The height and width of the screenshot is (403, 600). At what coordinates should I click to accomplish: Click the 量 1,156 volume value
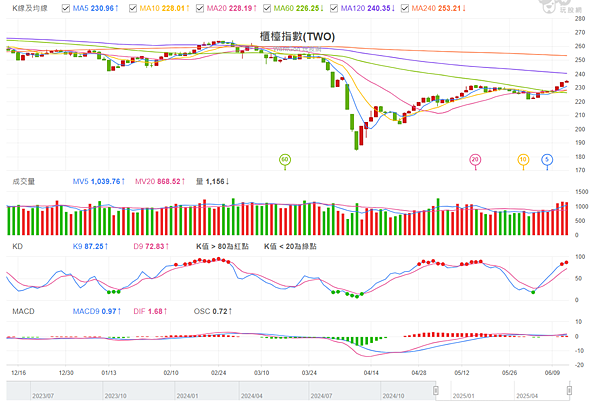pyautogui.click(x=212, y=181)
